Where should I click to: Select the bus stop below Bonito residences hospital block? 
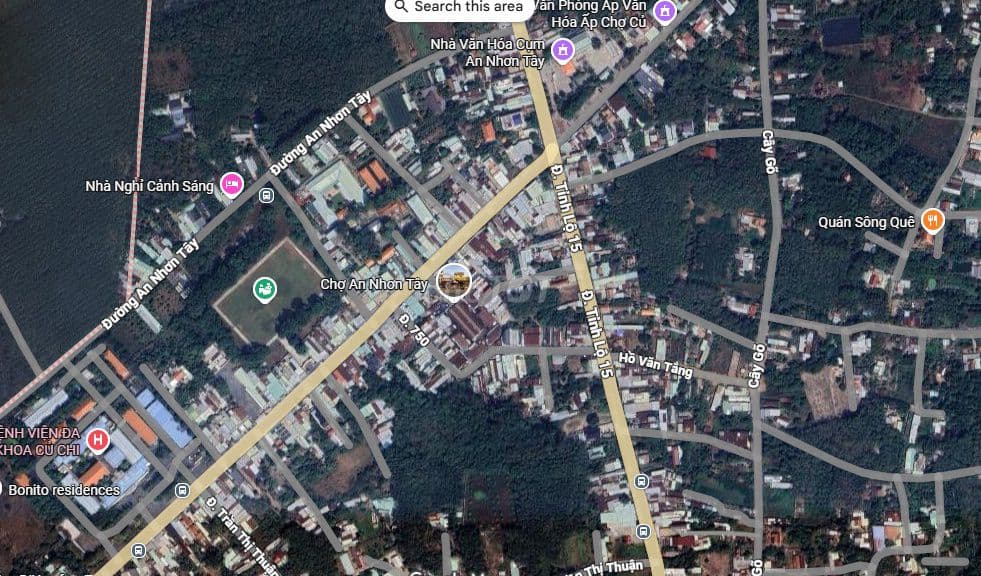181,490
